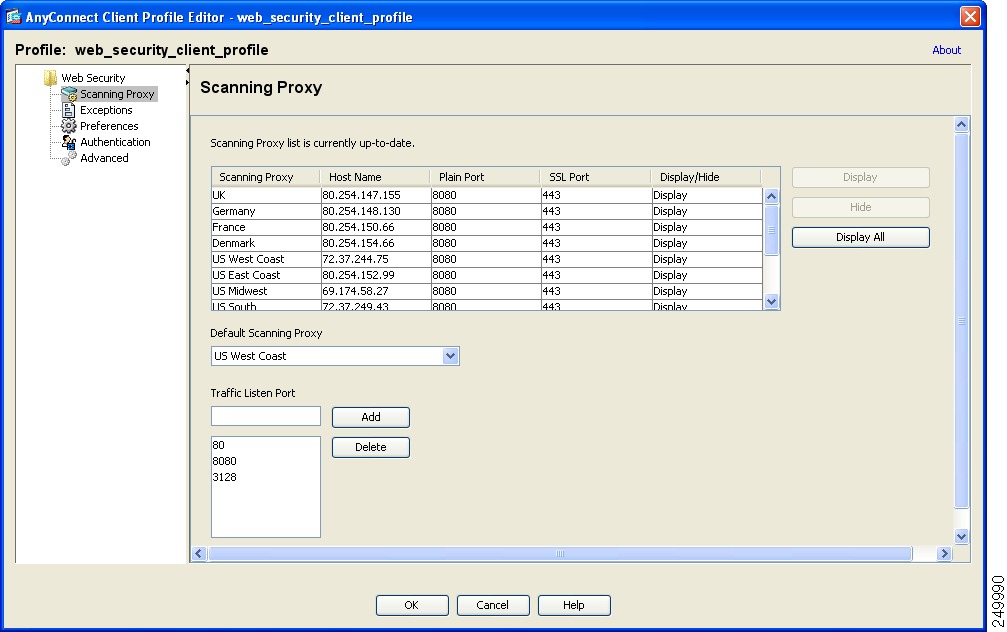Image resolution: width=1007 pixels, height=632 pixels.
Task: Click horizontal scroll right arrow
Action: pos(943,554)
